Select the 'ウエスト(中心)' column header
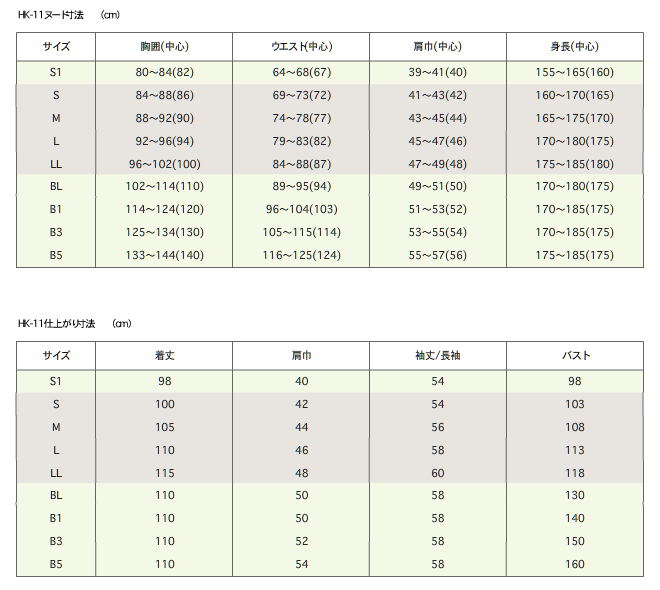Screen dimensions: 660x590 pos(302,46)
